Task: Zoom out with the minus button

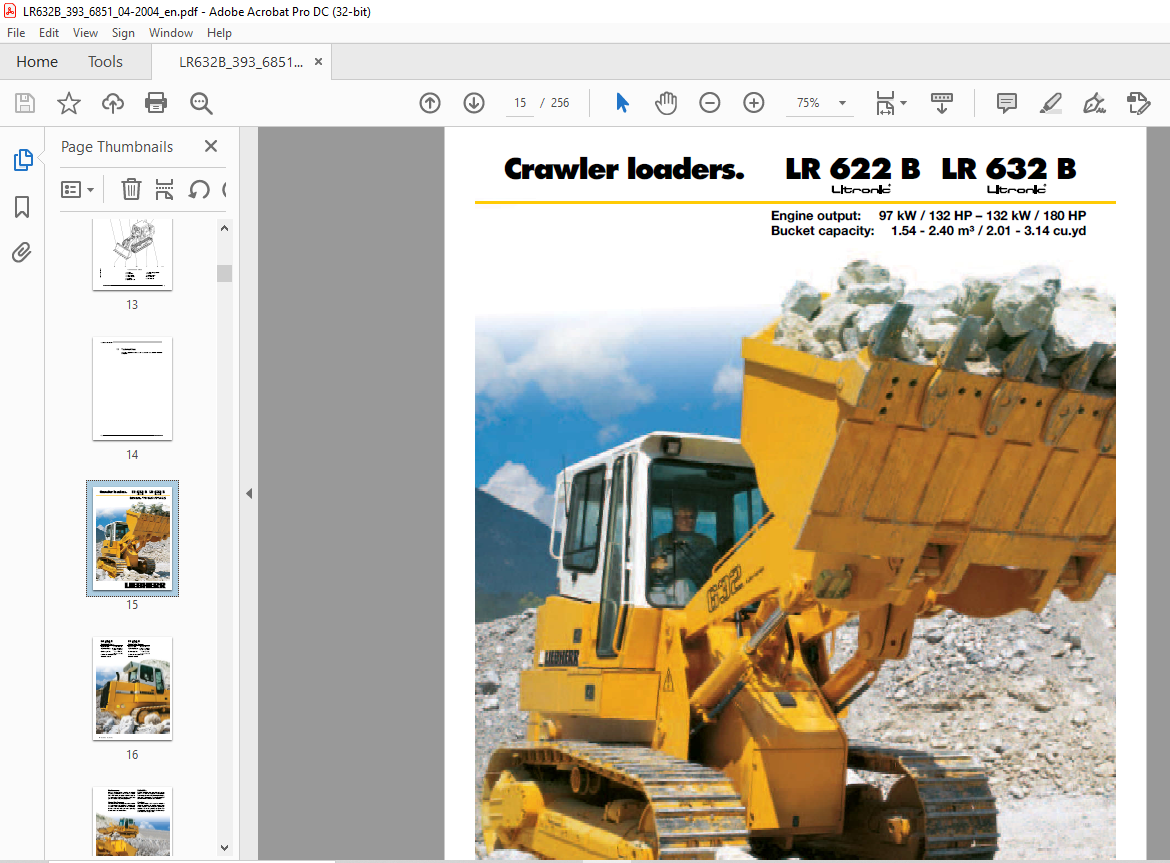Action: coord(710,103)
